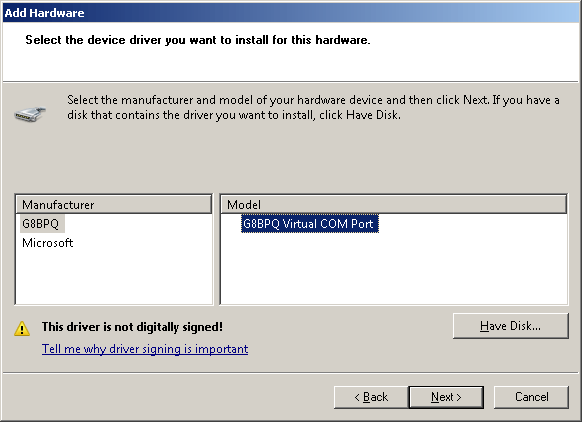Cancel the Add Hardware wizard
This screenshot has width=582, height=422.
(531, 397)
